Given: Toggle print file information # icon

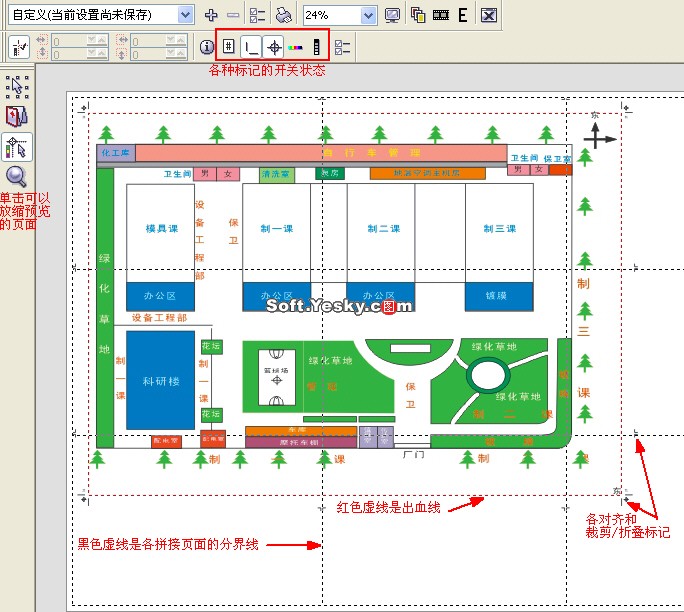Looking at the screenshot, I should pyautogui.click(x=229, y=46).
